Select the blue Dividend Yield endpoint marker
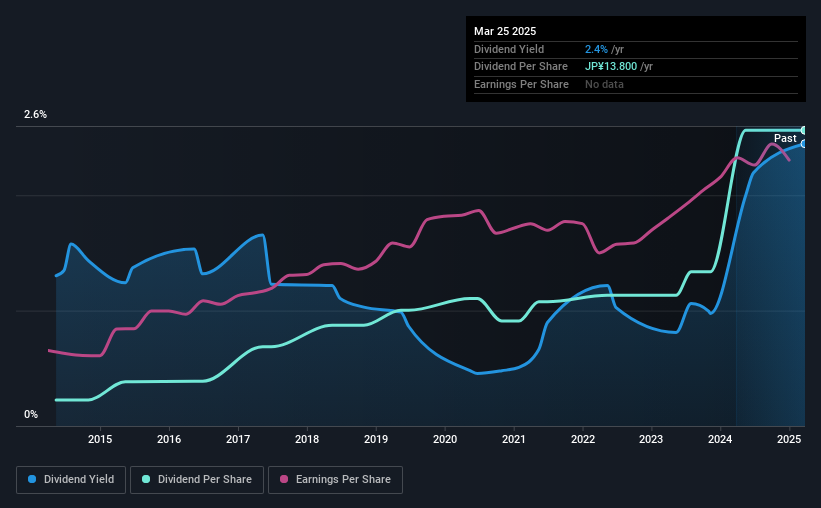821x508 pixels. click(803, 144)
